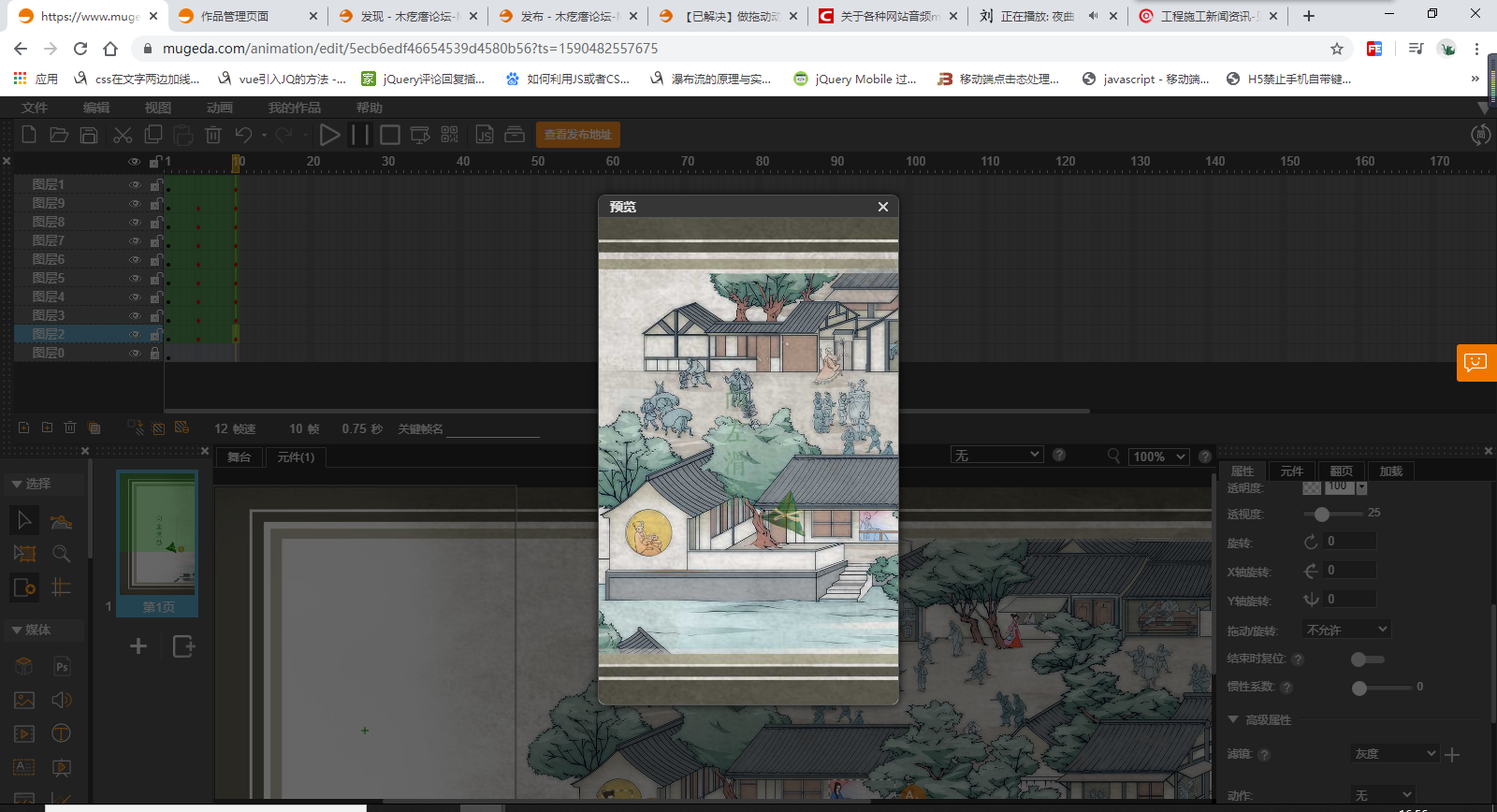Add text with the T tool
This screenshot has width=1497, height=812.
tap(62, 734)
